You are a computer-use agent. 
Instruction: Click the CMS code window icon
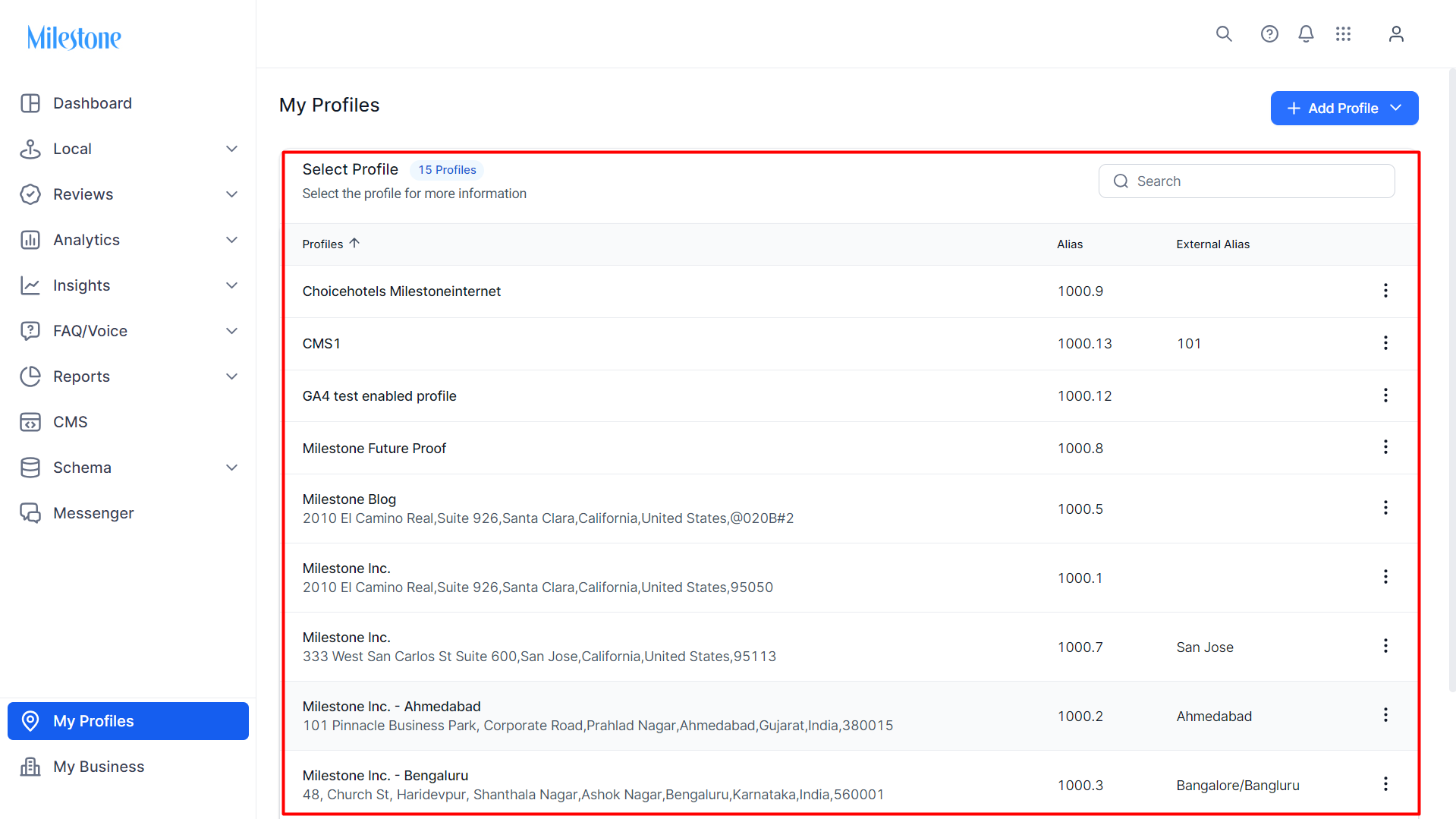[x=30, y=422]
